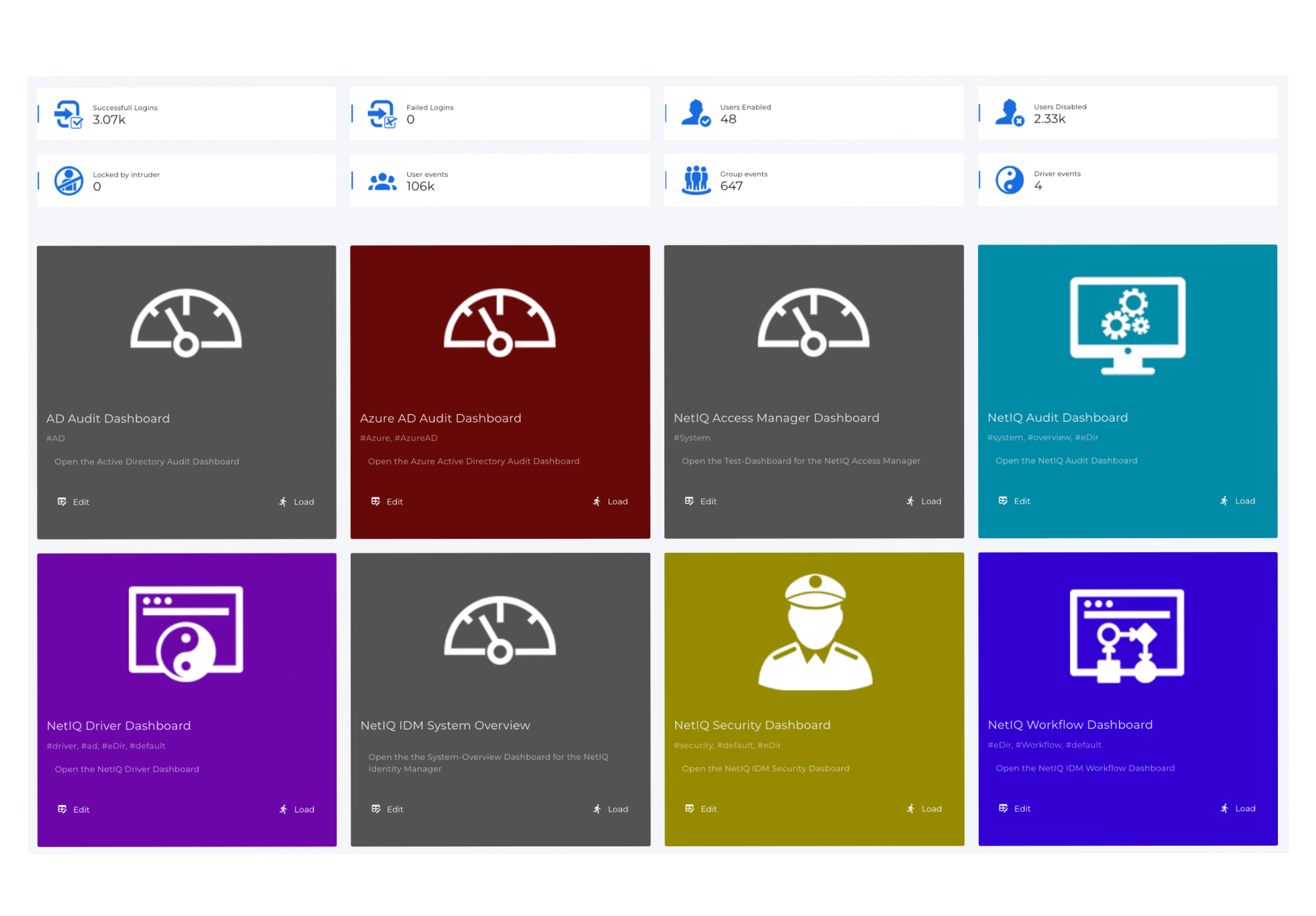Image resolution: width=1316 pixels, height=916 pixels.
Task: Click the #security, #default, #eDir tags
Action: [728, 746]
